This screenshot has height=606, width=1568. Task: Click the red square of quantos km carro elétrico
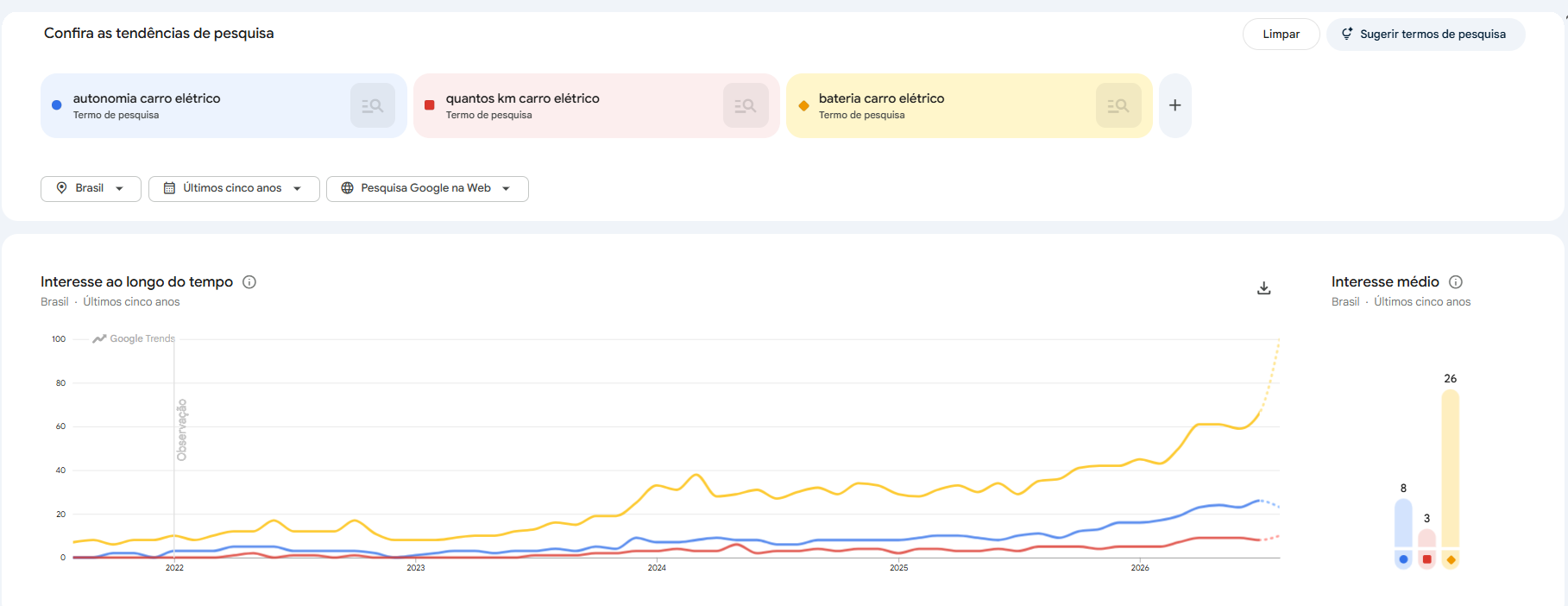coord(430,105)
